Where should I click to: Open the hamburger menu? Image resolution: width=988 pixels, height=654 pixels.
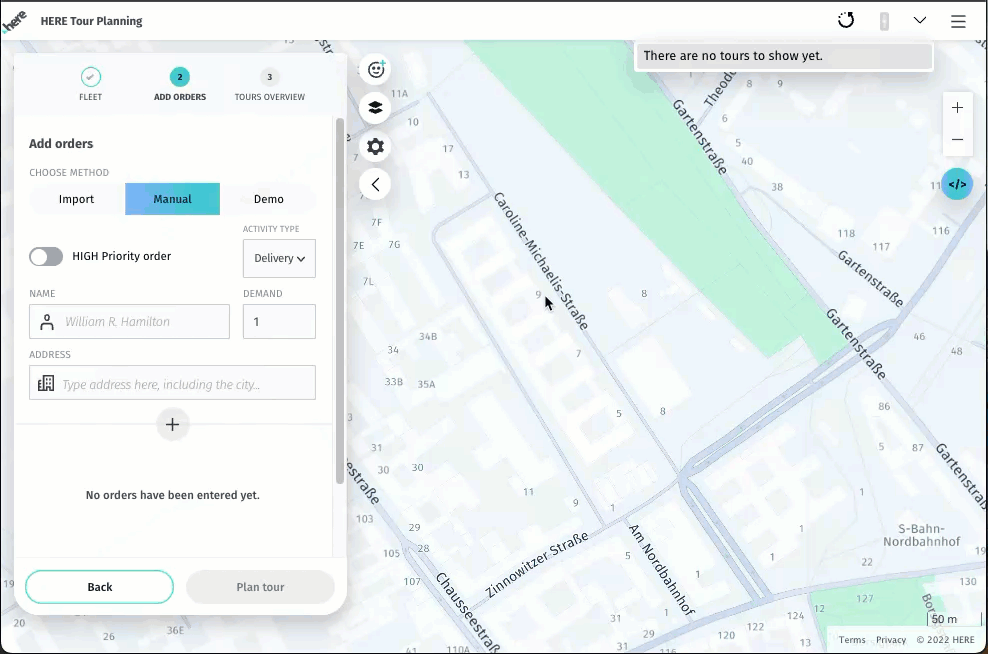[958, 21]
